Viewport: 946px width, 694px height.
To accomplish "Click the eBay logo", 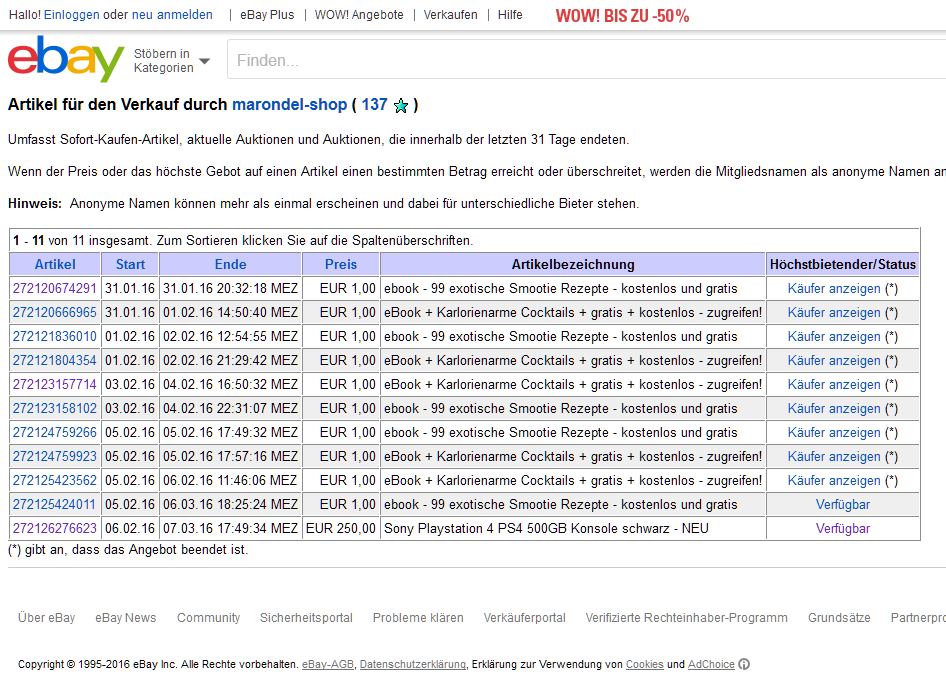I will (66, 59).
